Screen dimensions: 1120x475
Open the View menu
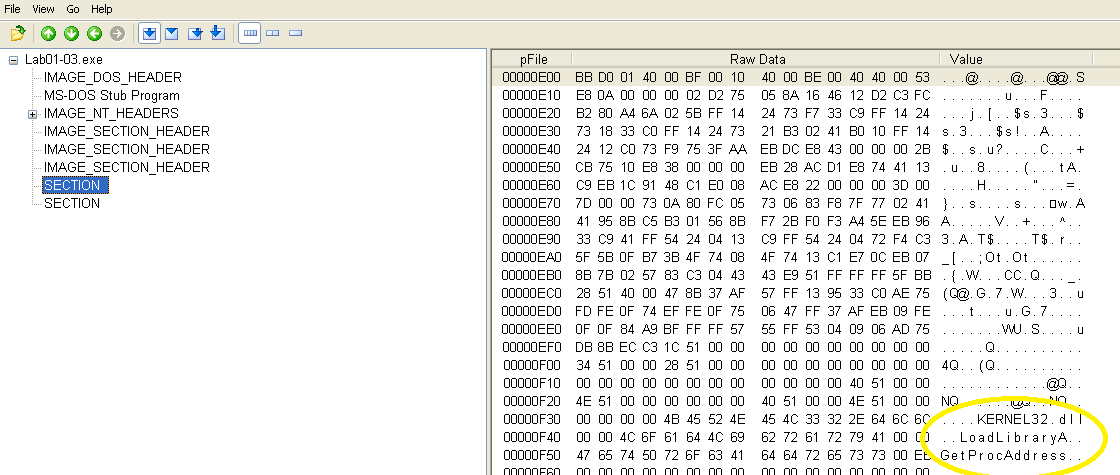click(44, 8)
